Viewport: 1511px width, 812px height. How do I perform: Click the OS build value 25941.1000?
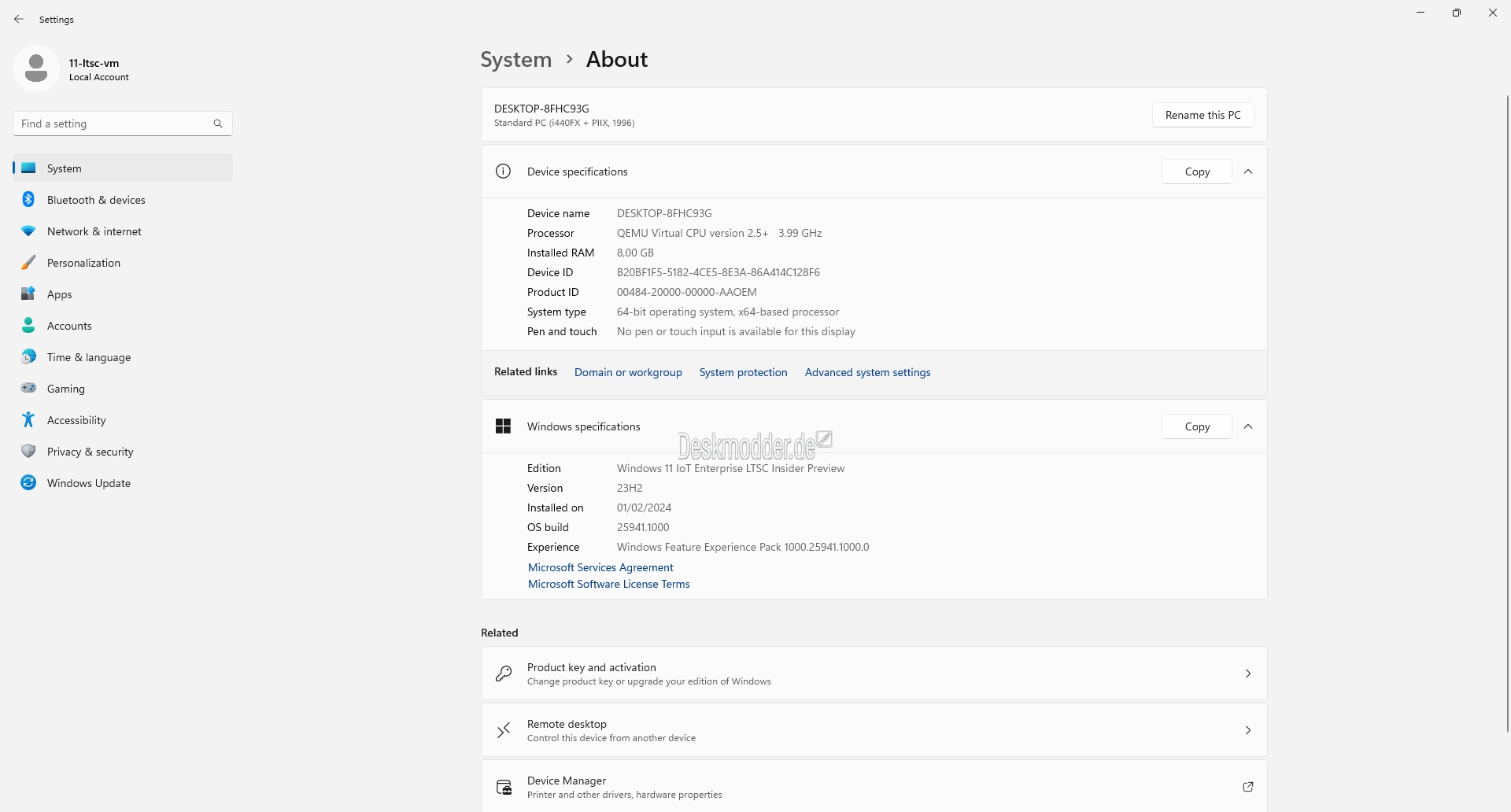pos(643,527)
